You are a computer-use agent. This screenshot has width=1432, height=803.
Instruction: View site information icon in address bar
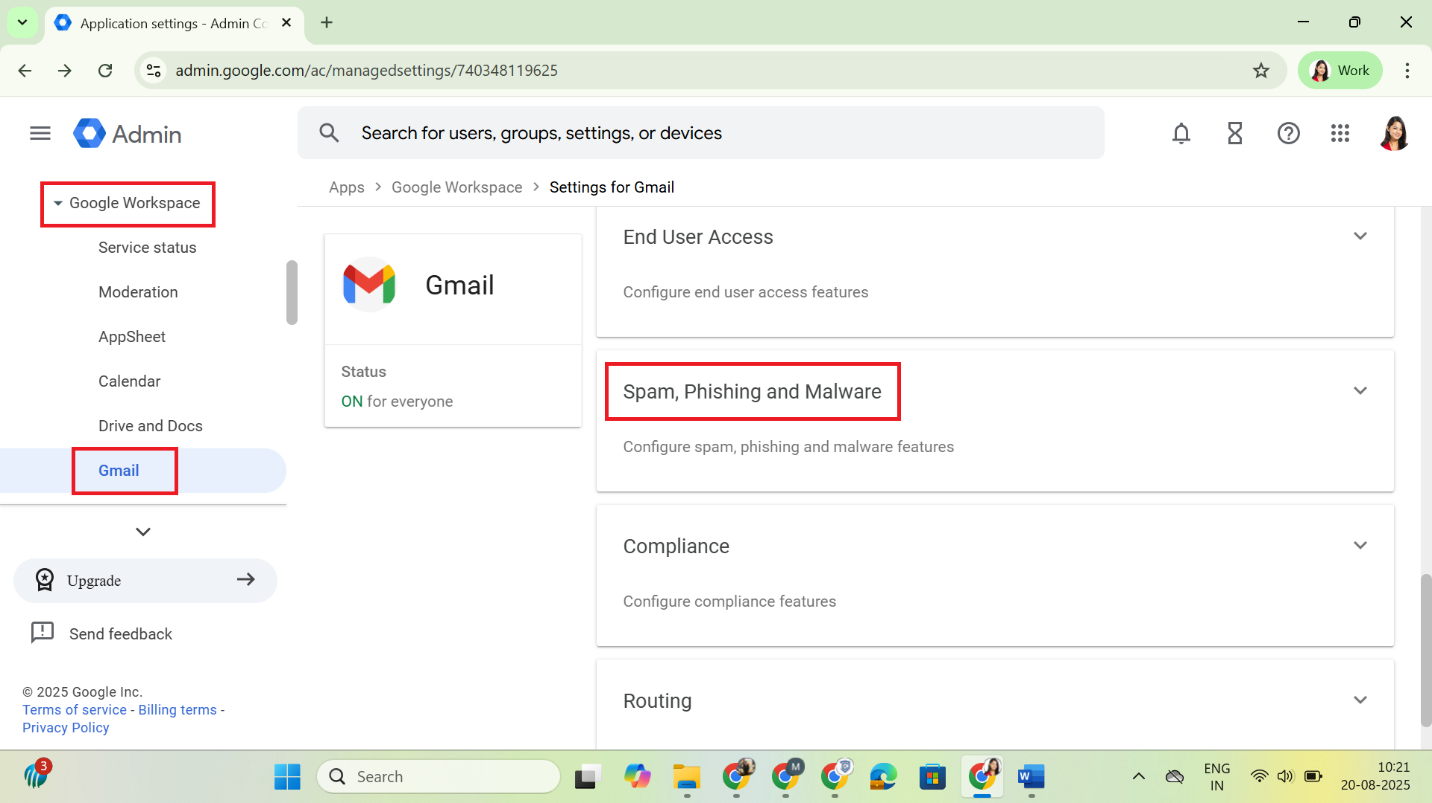(x=153, y=70)
